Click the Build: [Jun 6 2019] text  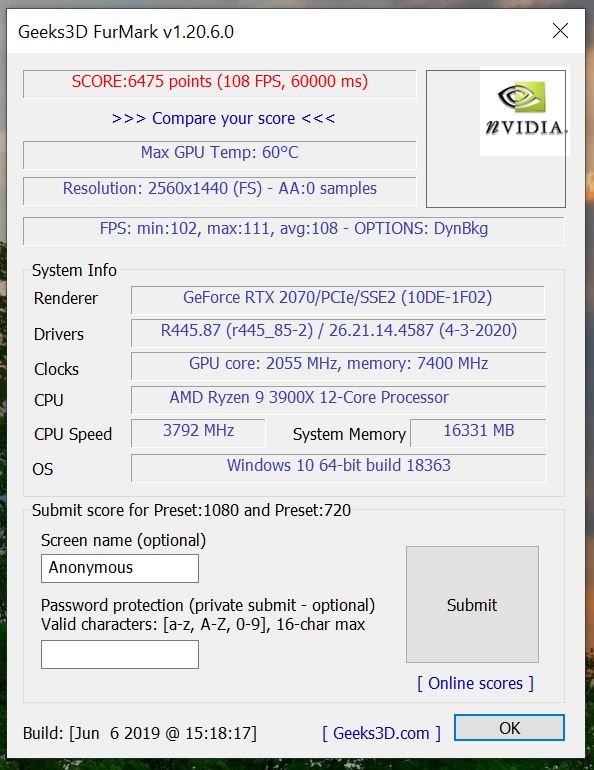click(140, 733)
